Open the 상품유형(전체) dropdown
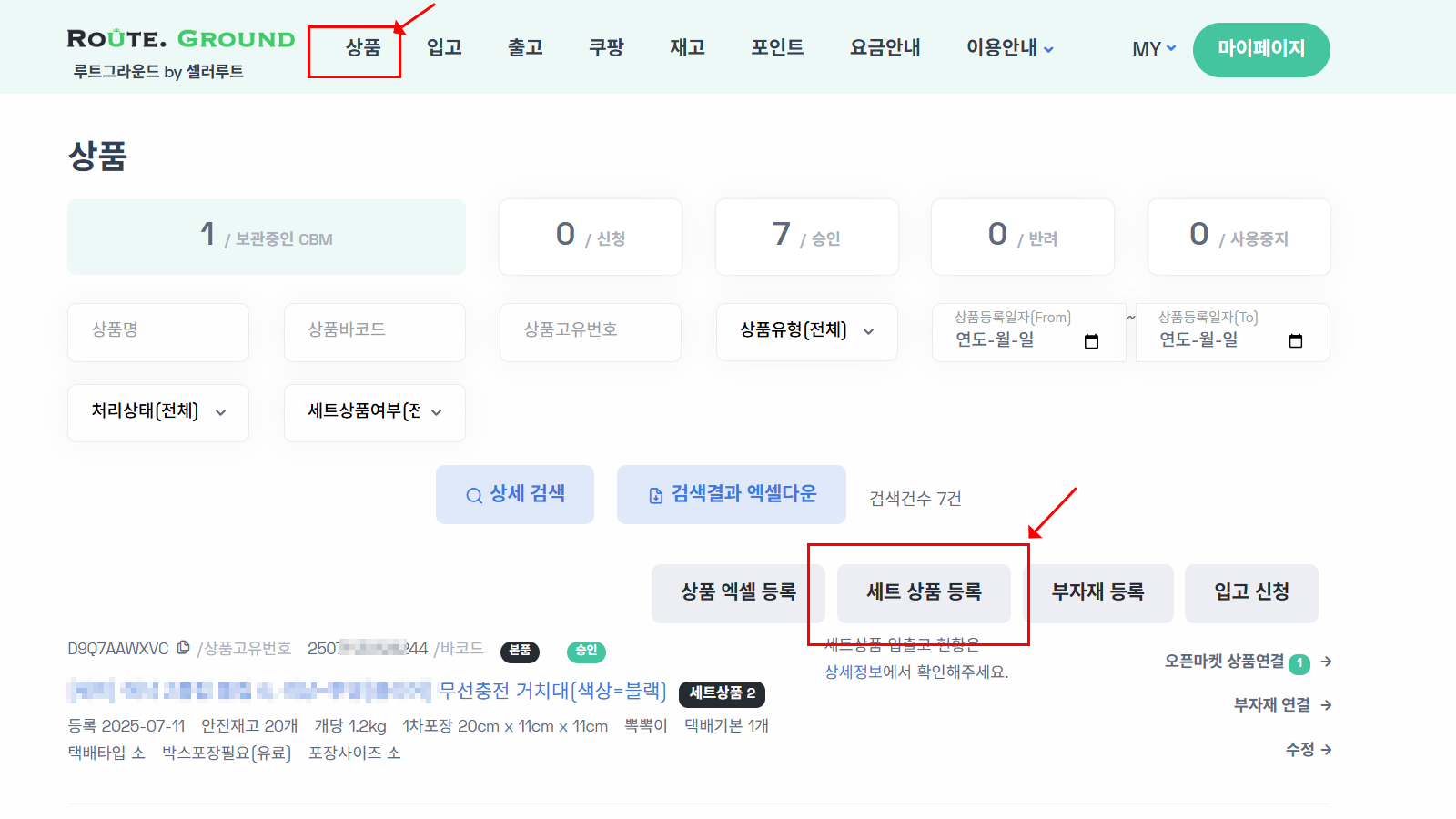The width and height of the screenshot is (1456, 819). pos(805,332)
